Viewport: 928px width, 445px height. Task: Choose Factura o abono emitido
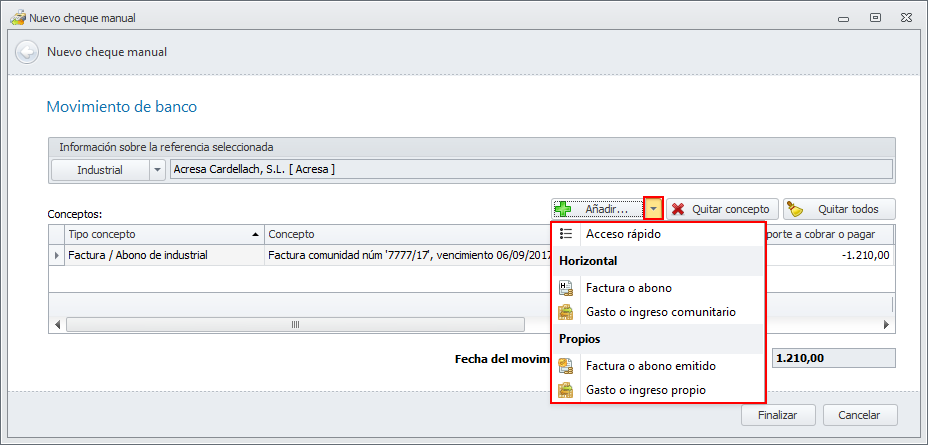(x=658, y=366)
